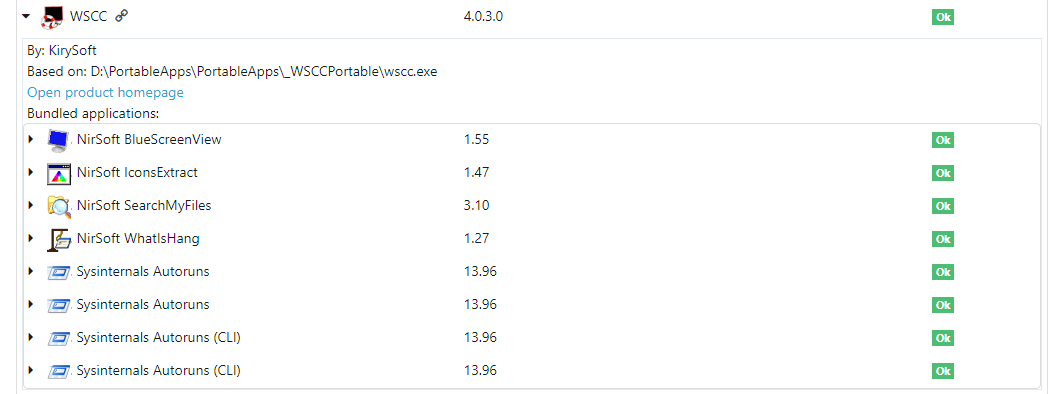Click the NirSoft IconsExtract rainbow triangle icon
The image size is (1051, 394).
(x=59, y=174)
